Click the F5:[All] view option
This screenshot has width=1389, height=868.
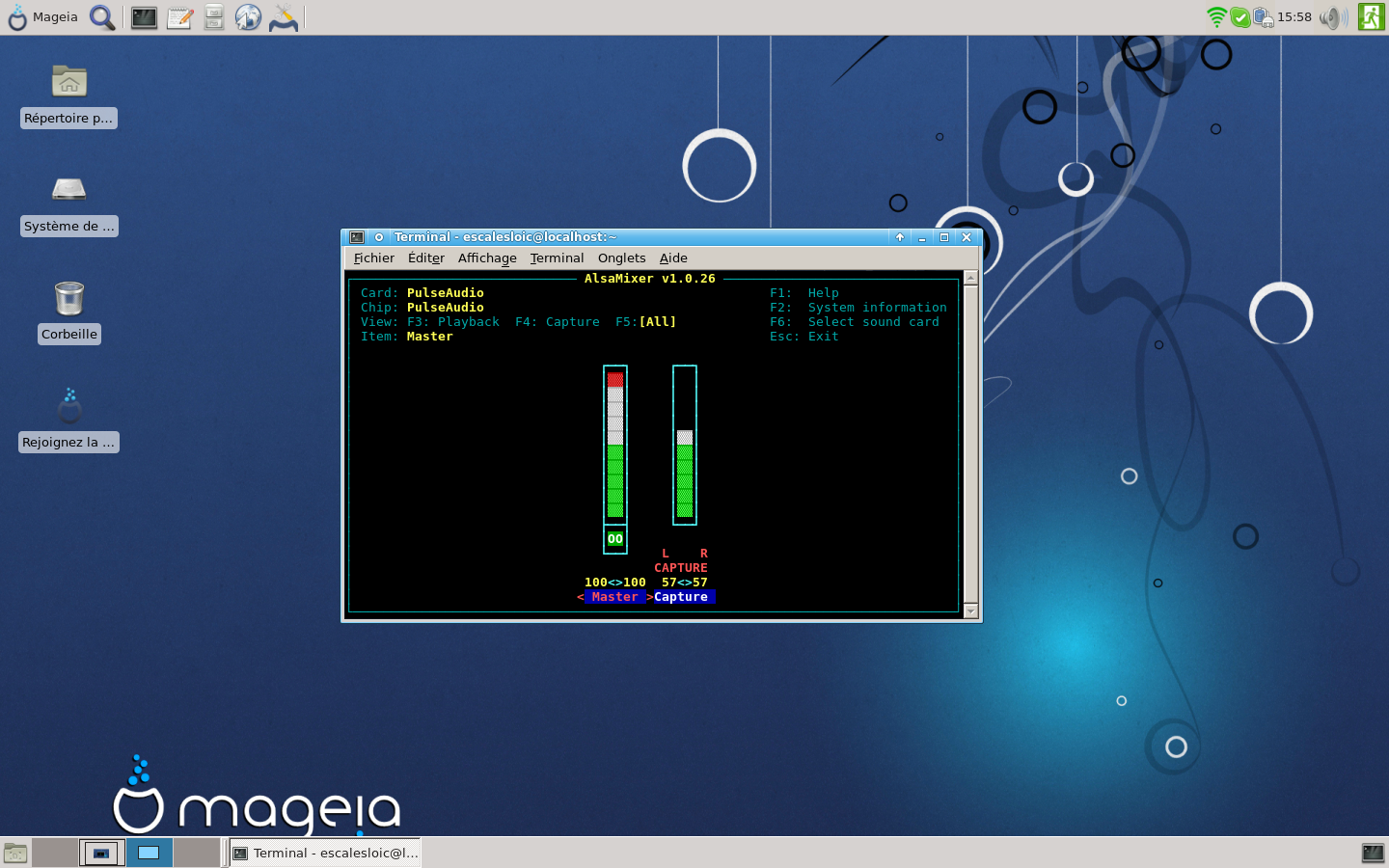point(646,322)
